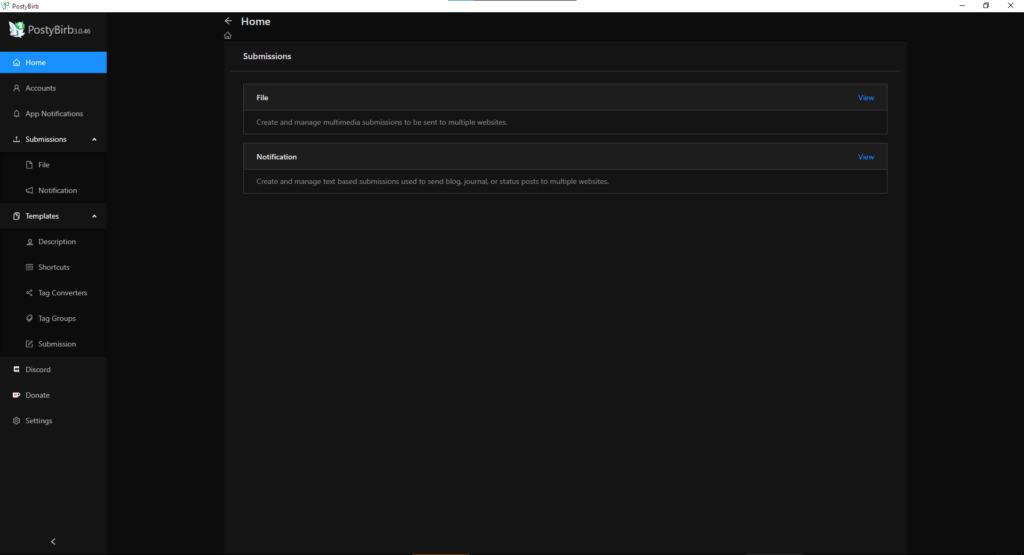Collapse the Submissions menu group chevron
1024x555 pixels.
(x=94, y=140)
